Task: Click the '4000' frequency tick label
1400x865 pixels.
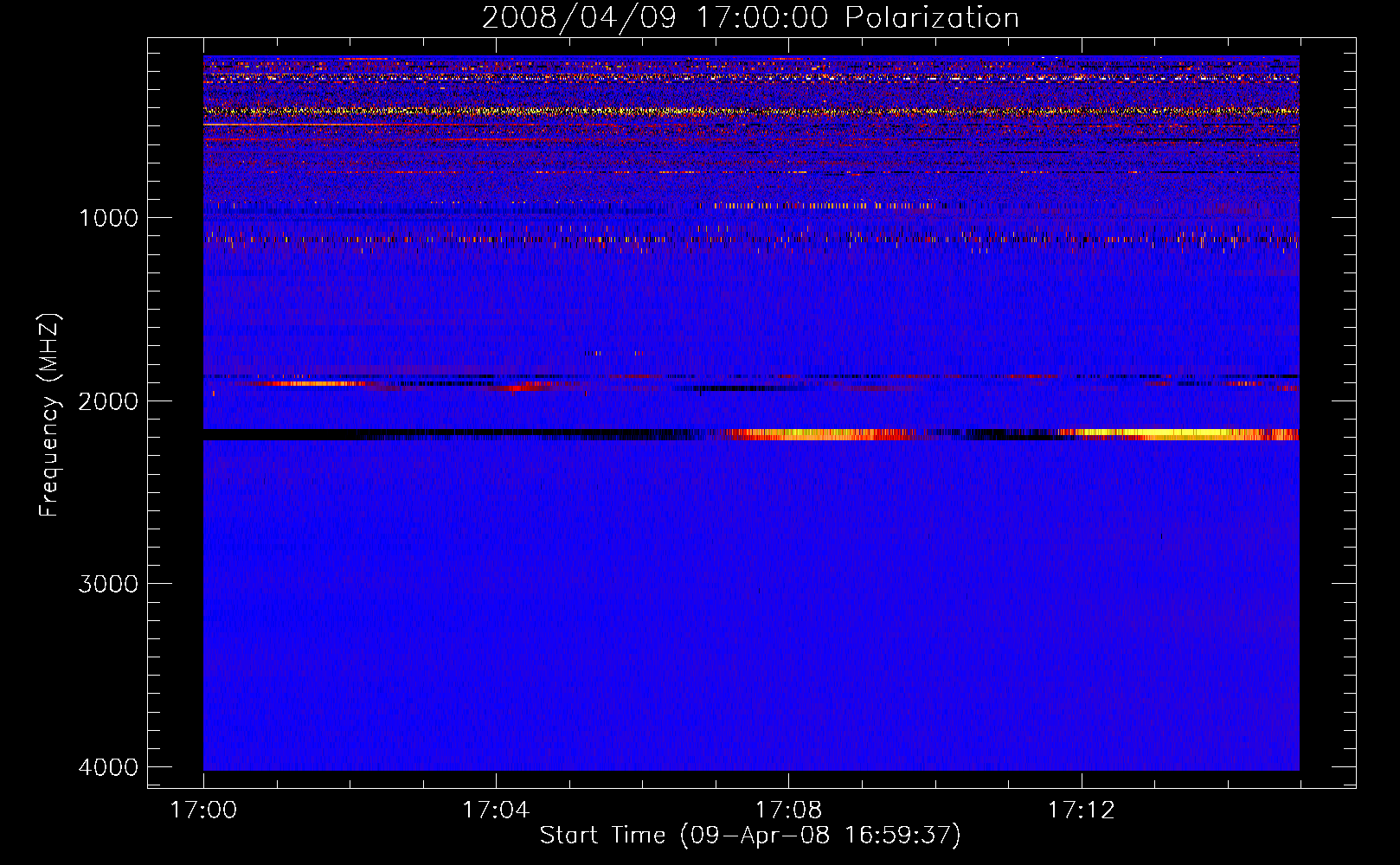Action: click(x=108, y=767)
